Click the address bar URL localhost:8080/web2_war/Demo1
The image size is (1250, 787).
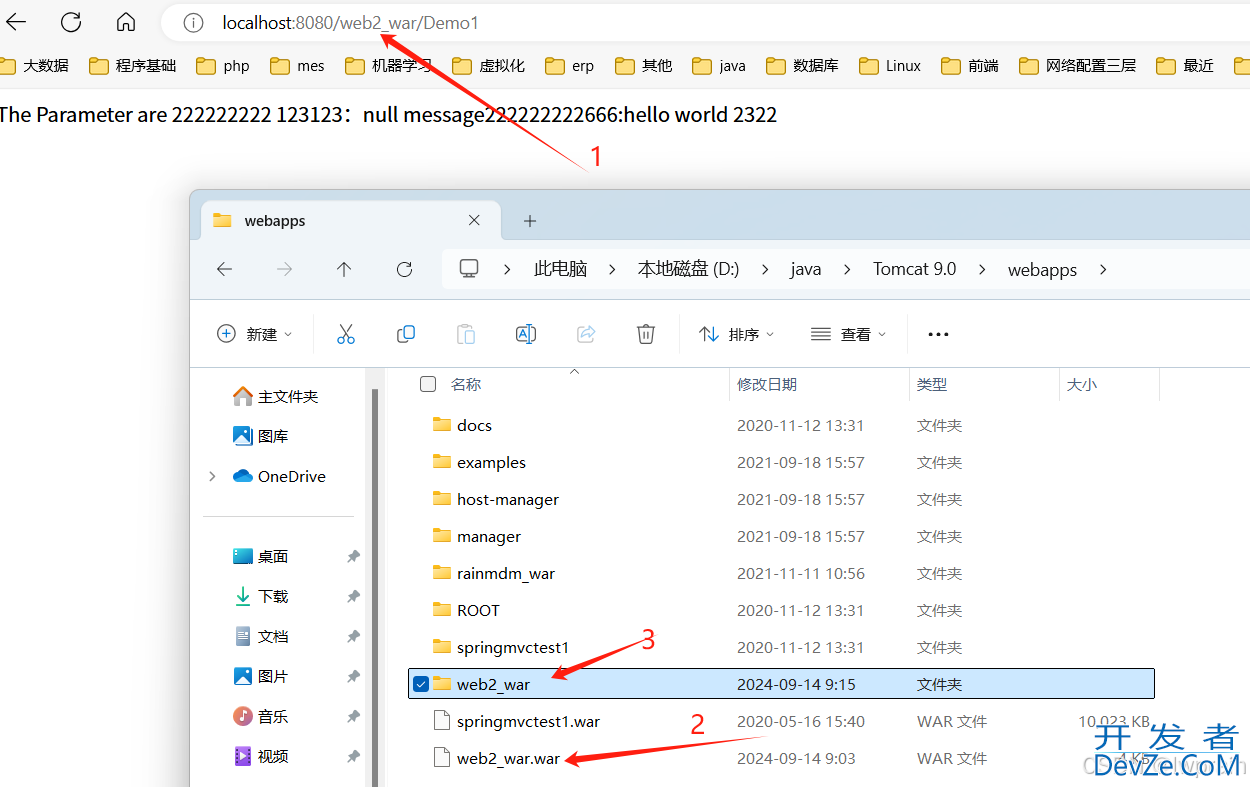350,22
